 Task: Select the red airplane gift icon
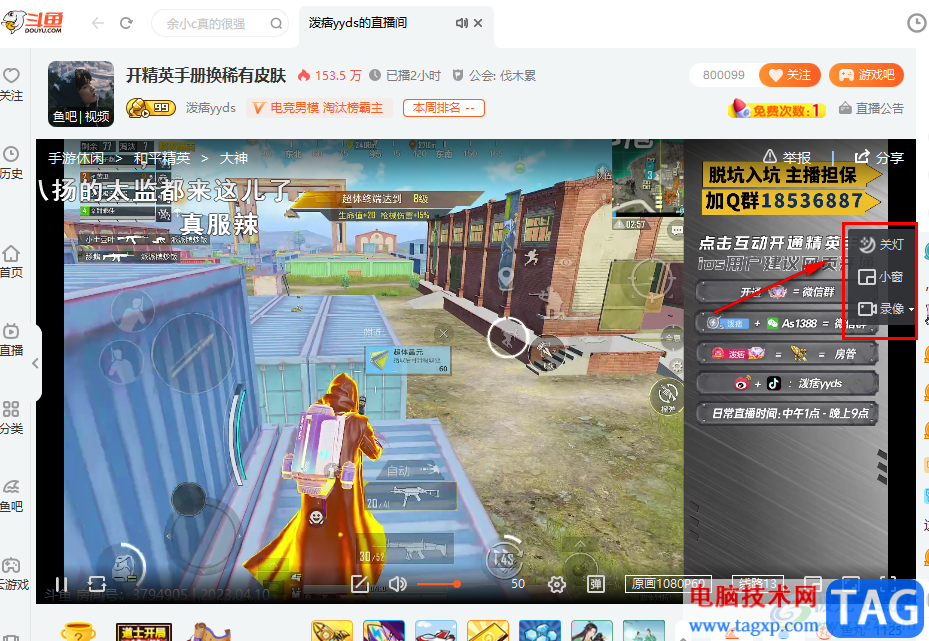coord(436,630)
